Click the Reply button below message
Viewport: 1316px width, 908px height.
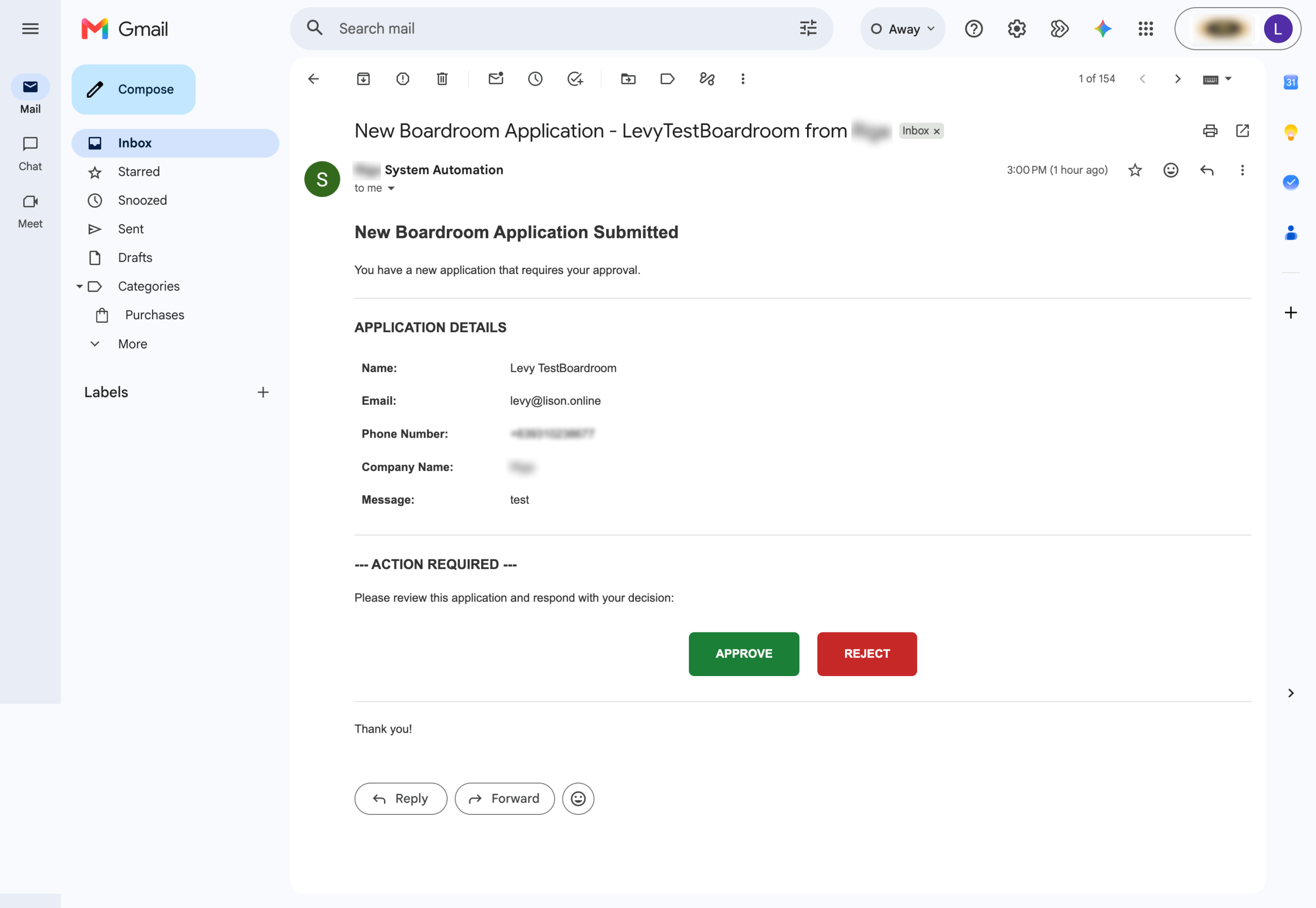tap(401, 799)
